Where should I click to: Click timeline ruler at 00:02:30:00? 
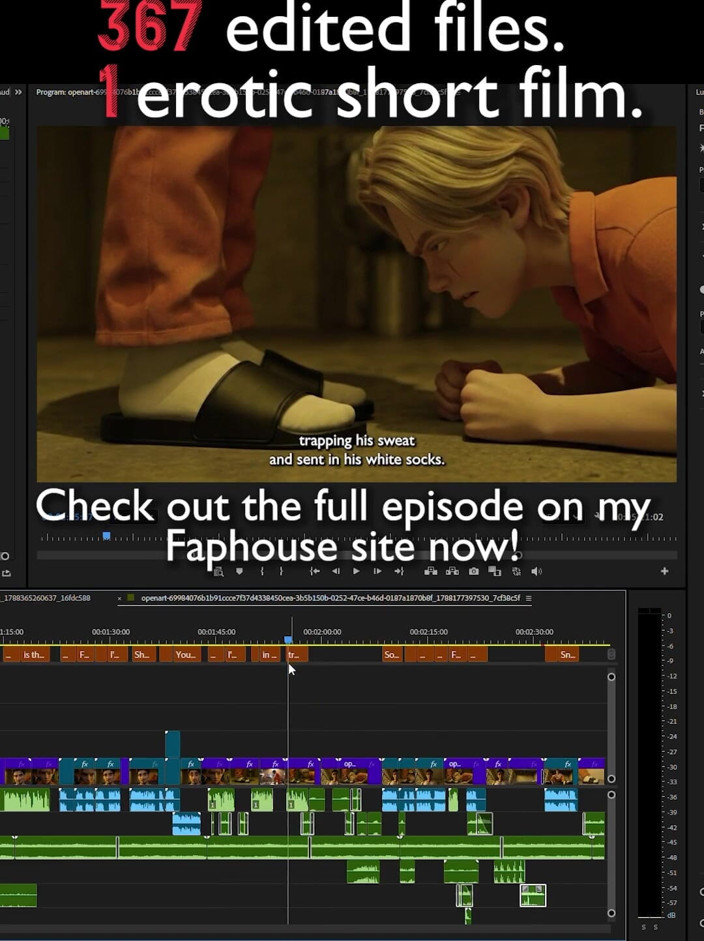[534, 632]
